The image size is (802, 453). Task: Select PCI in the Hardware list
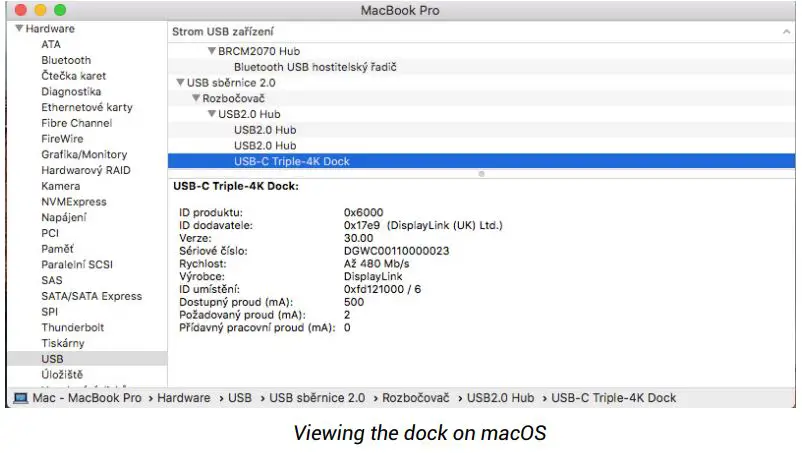pos(50,233)
